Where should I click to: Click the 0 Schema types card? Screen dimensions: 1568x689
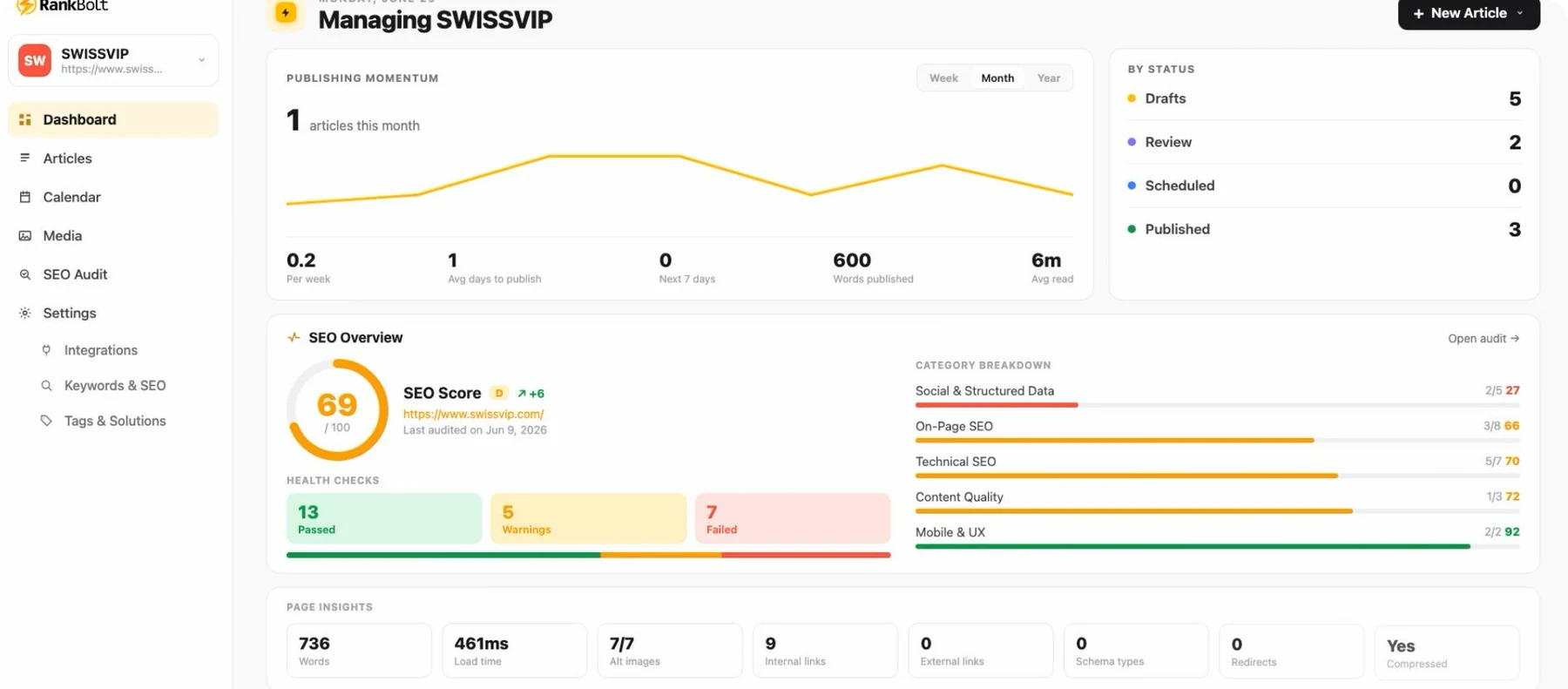[1136, 650]
